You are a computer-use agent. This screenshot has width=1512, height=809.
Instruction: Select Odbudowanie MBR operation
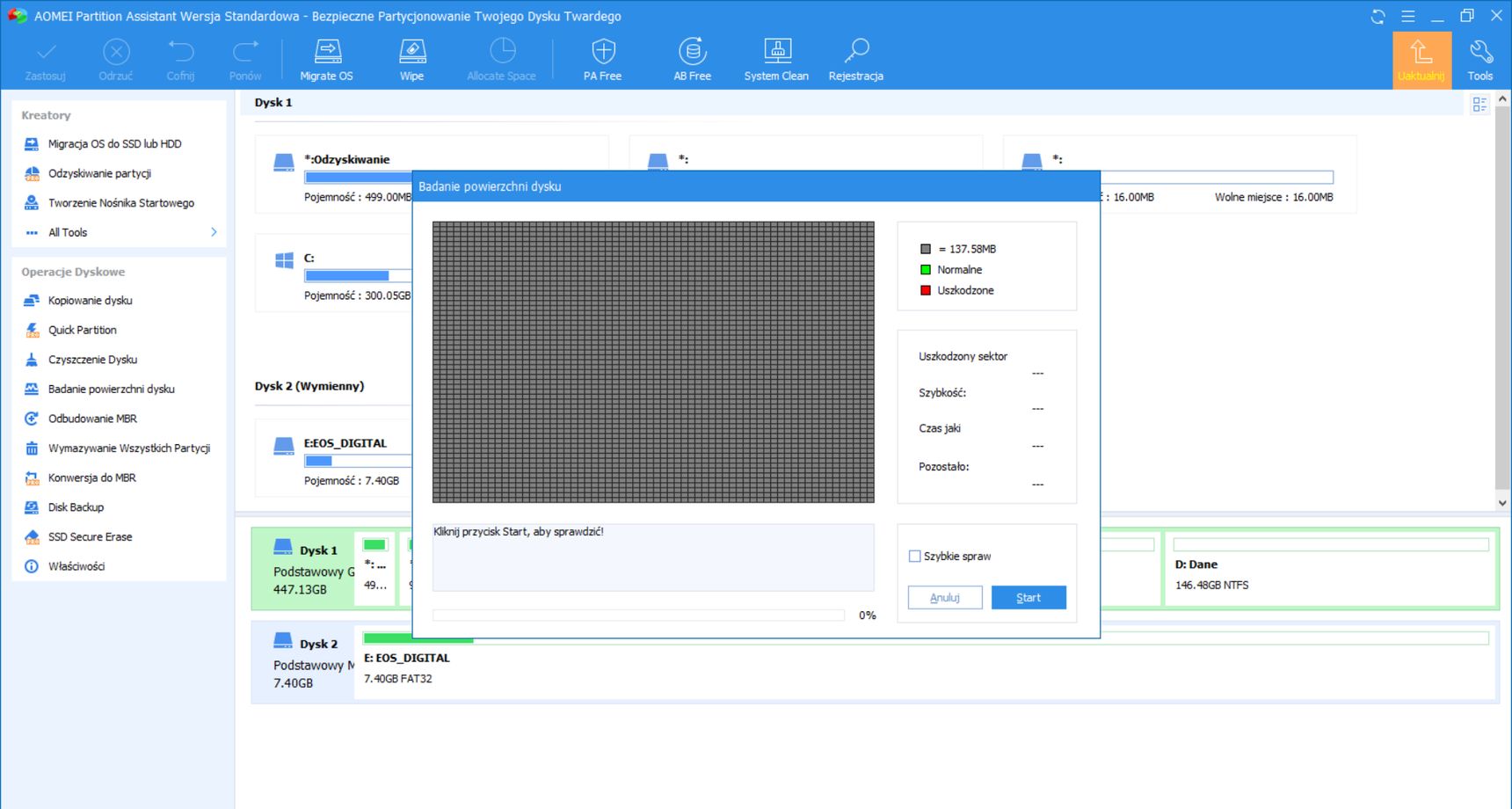coord(93,419)
